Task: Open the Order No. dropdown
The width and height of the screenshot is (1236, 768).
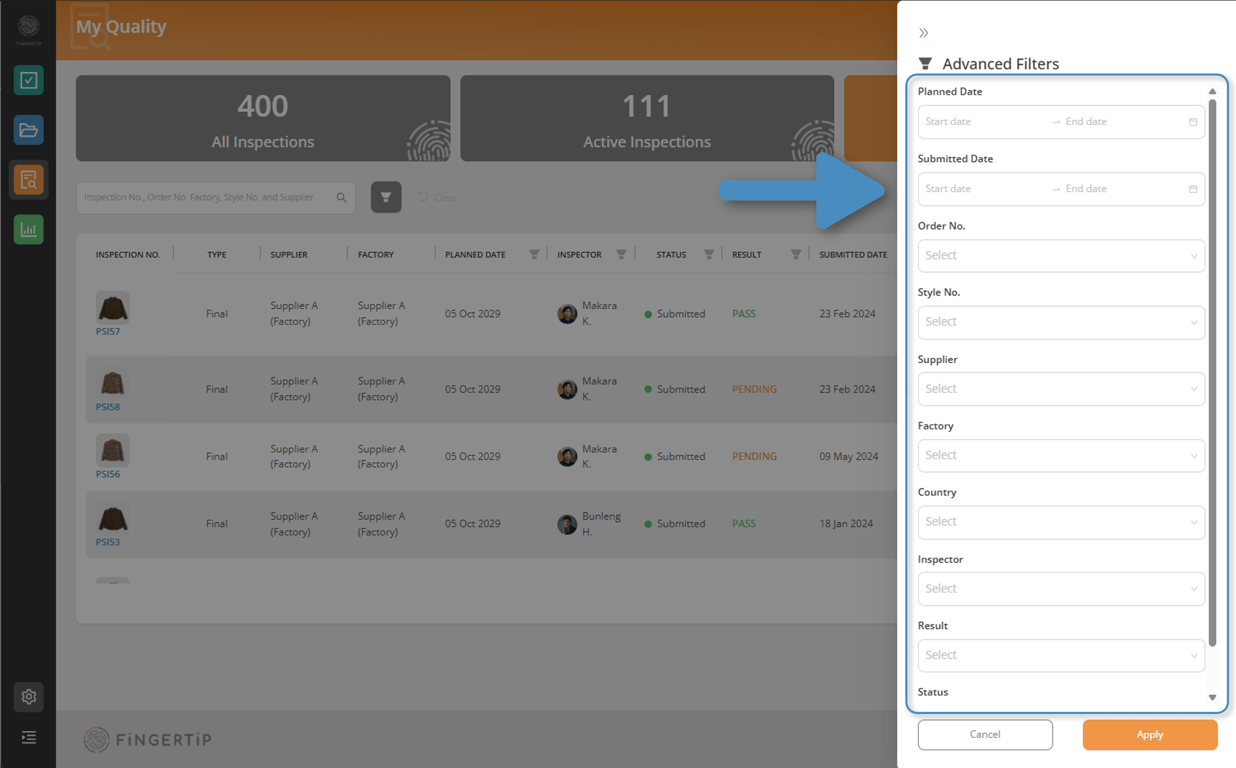Action: (x=1061, y=255)
